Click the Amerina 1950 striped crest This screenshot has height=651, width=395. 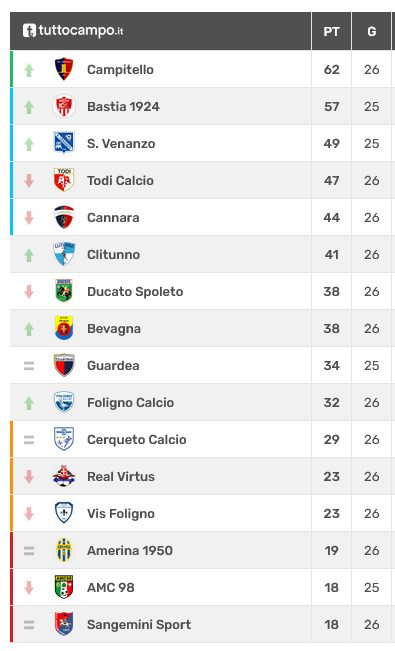[x=64, y=550]
